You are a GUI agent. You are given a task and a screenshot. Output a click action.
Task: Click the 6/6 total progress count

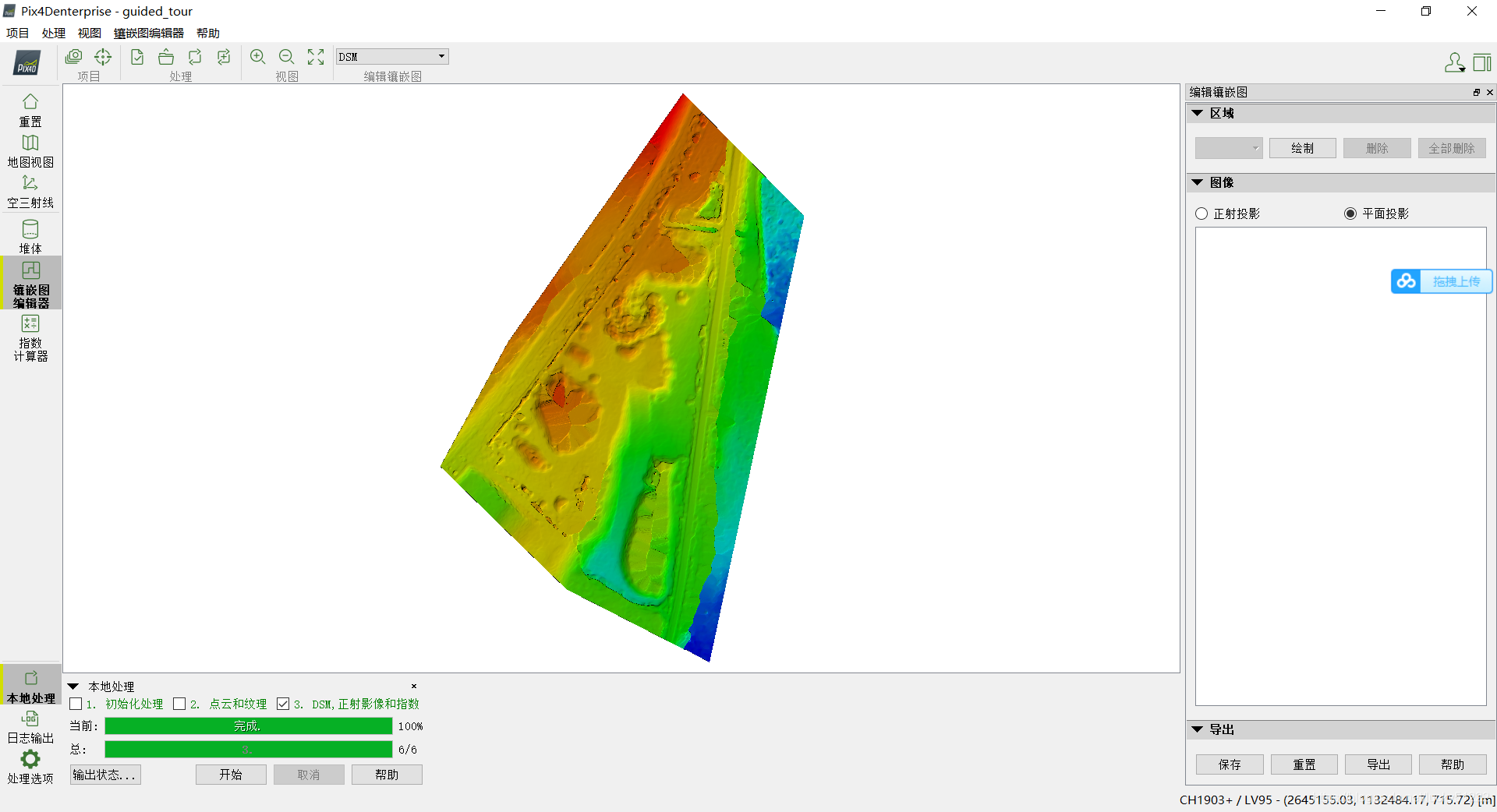[x=408, y=750]
